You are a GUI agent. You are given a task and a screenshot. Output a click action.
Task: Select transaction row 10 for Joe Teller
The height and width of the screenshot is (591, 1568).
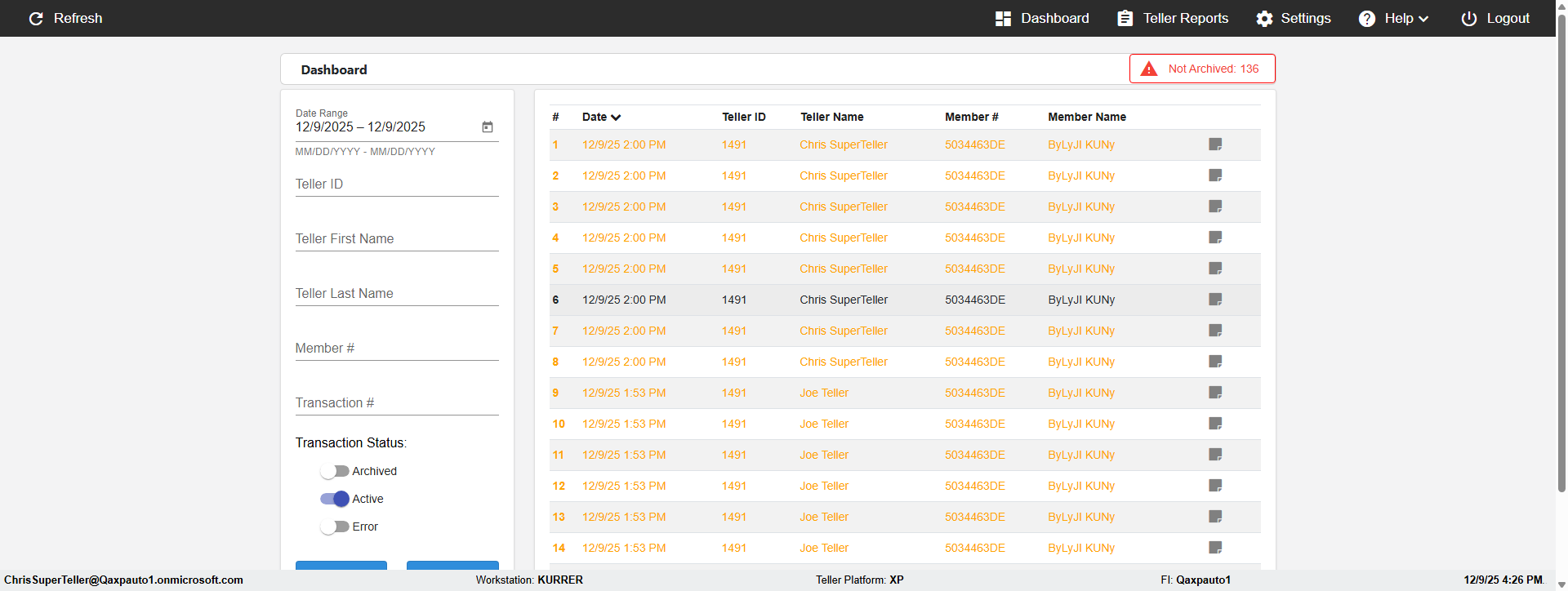824,424
